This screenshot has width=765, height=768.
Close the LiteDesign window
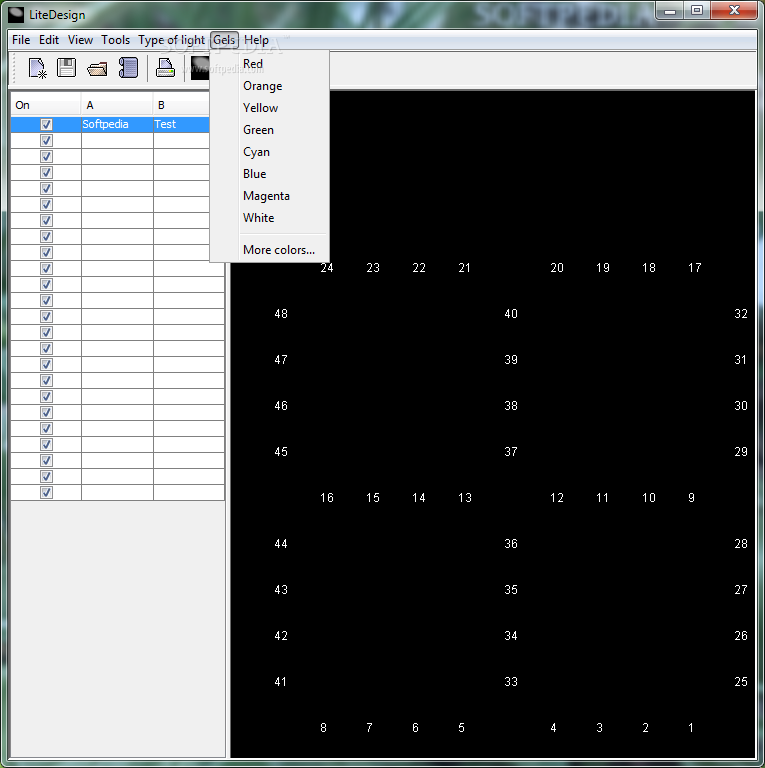734,11
